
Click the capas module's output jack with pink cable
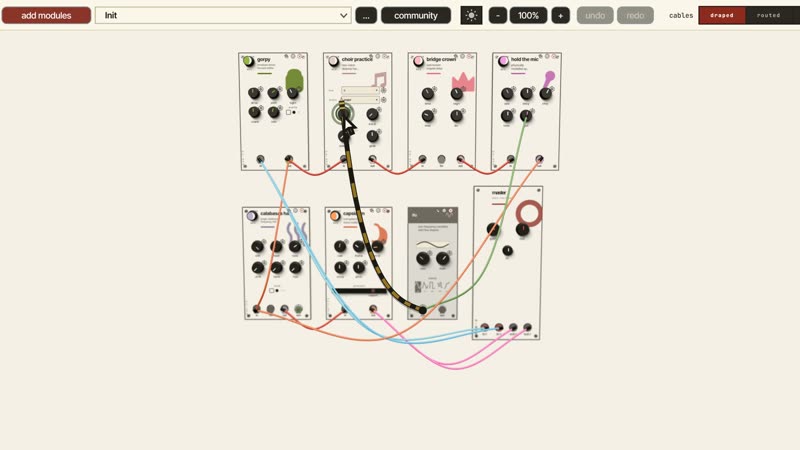tap(373, 309)
